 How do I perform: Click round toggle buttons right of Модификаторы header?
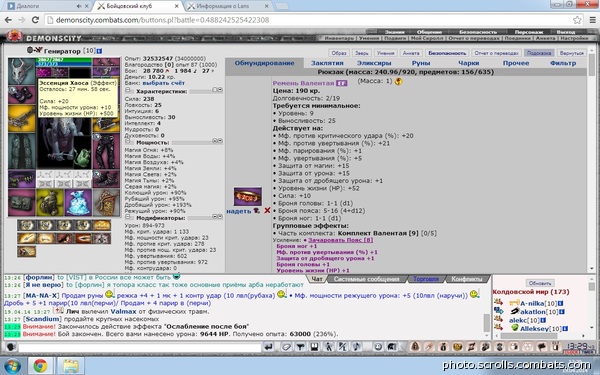pyautogui.click(x=217, y=216)
